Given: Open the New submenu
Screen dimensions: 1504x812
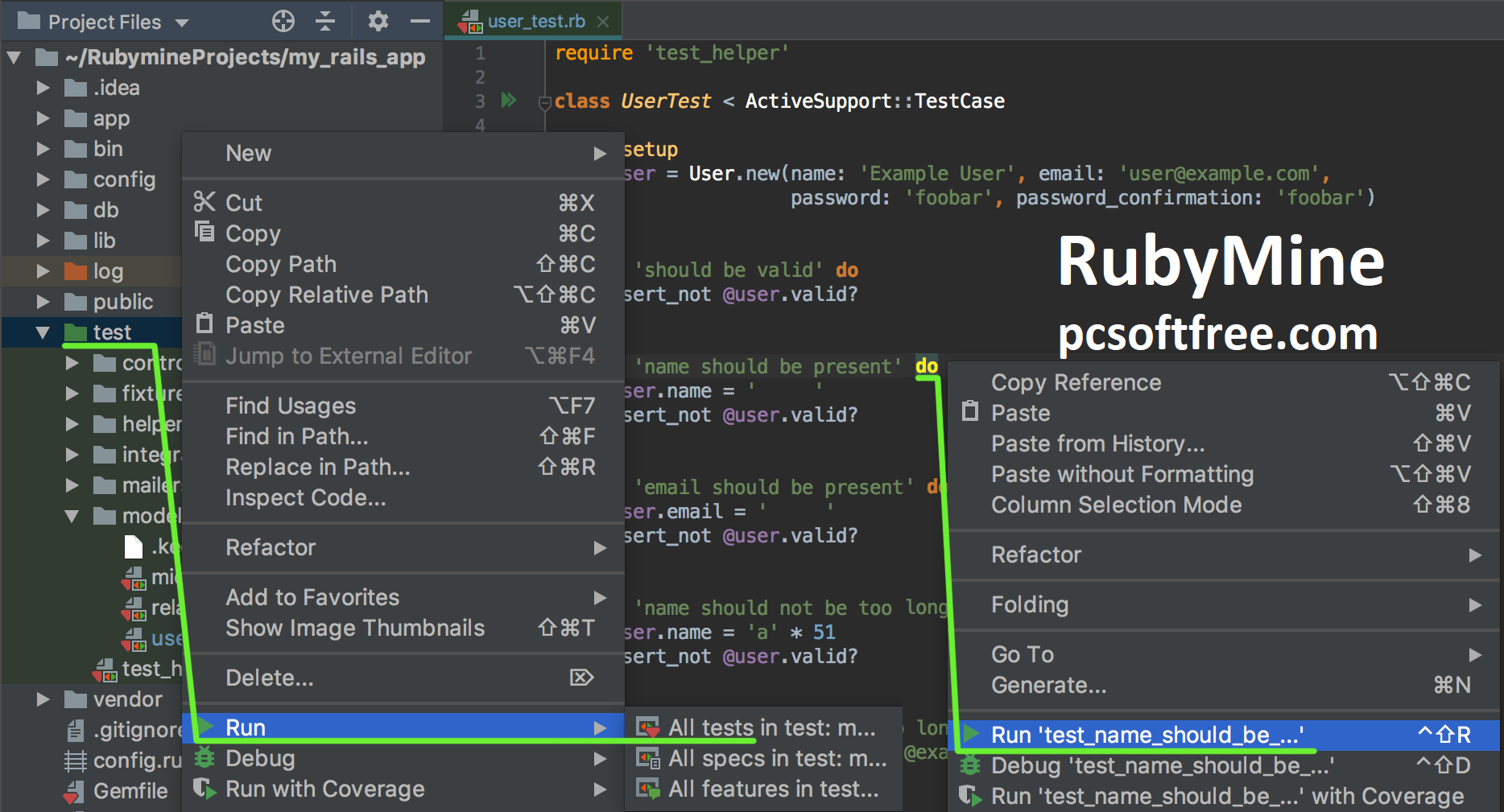Looking at the screenshot, I should pos(403,153).
